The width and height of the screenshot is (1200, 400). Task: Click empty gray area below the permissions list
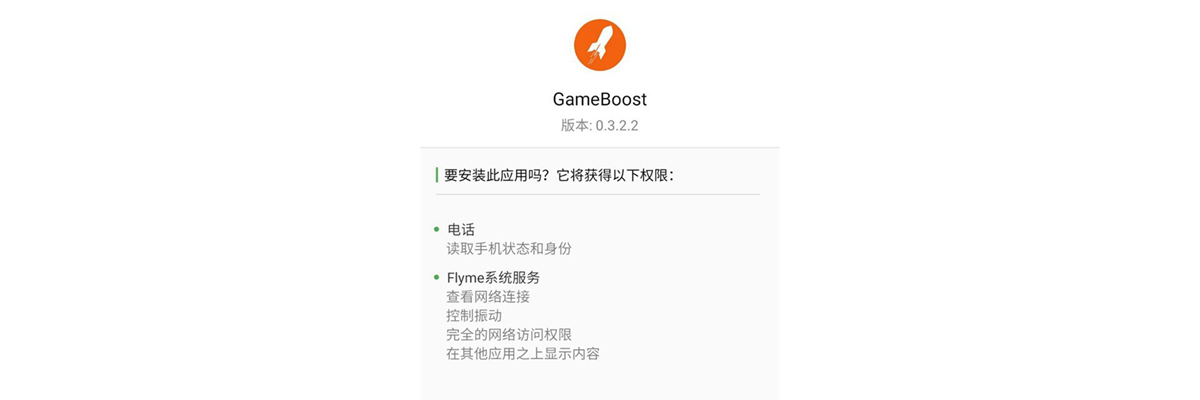(600, 383)
